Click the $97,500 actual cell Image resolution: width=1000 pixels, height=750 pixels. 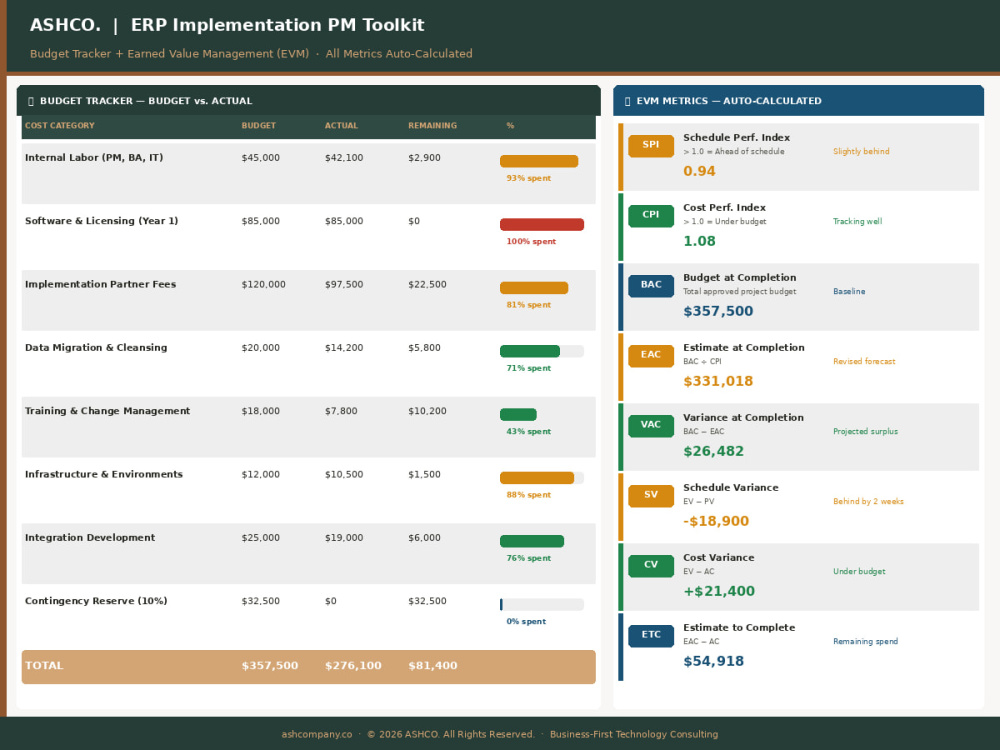pyautogui.click(x=344, y=284)
